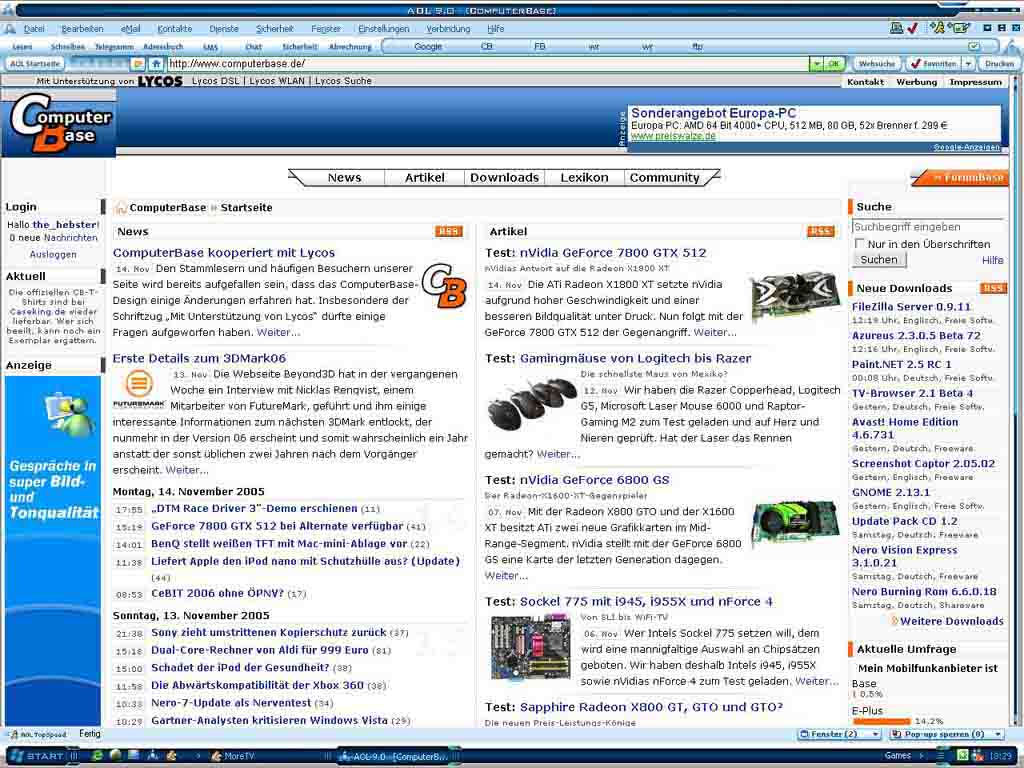Expand the Fenster (2) dropdown in the status bar
The width and height of the screenshot is (1024, 768).
point(876,734)
